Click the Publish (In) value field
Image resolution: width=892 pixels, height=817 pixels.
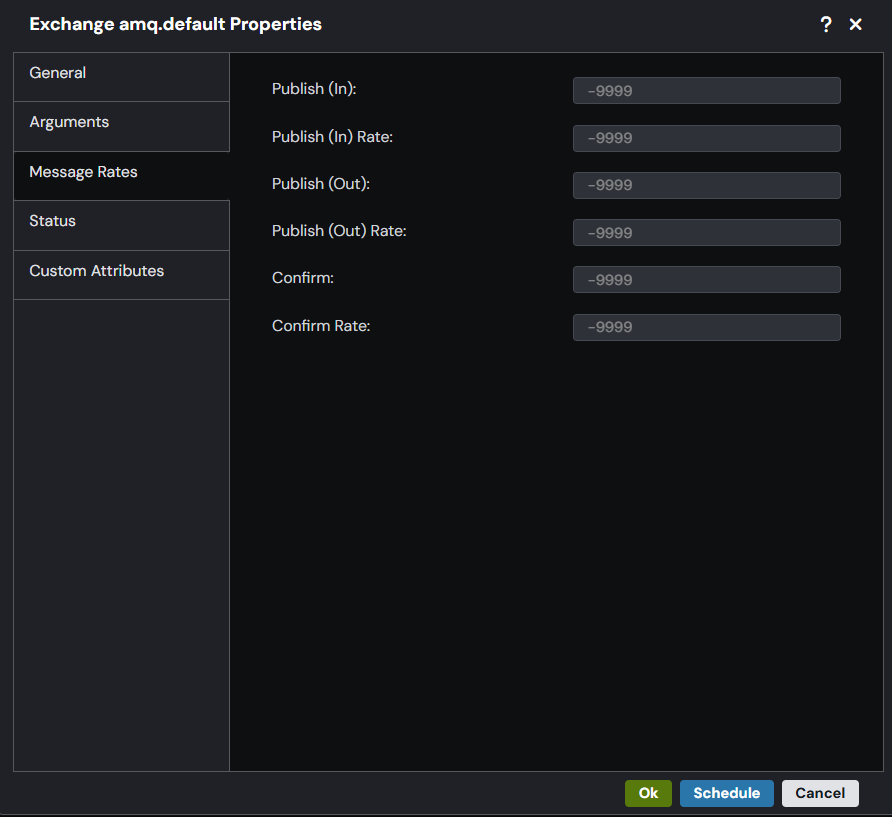[707, 90]
